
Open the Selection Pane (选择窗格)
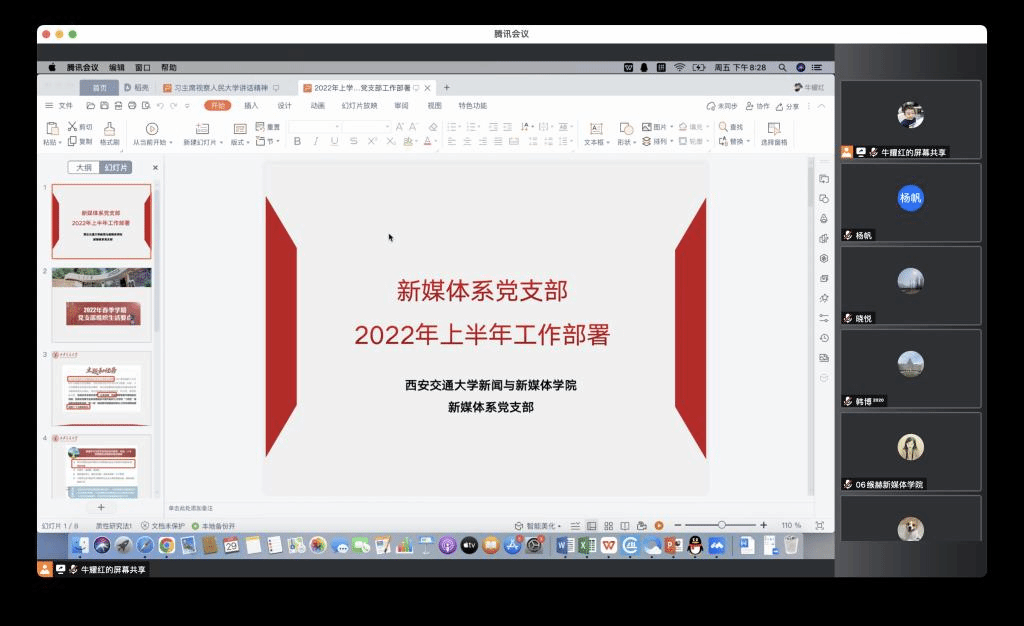pos(773,129)
